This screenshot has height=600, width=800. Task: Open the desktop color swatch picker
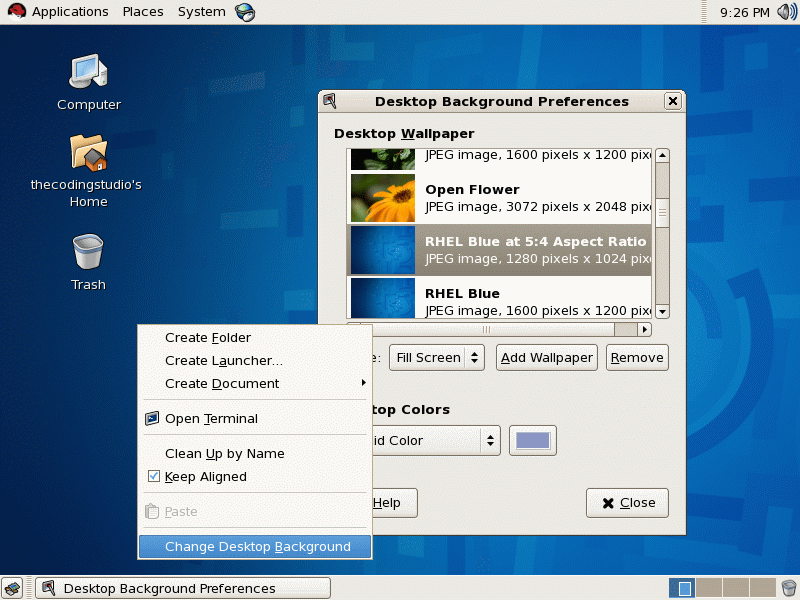(533, 440)
